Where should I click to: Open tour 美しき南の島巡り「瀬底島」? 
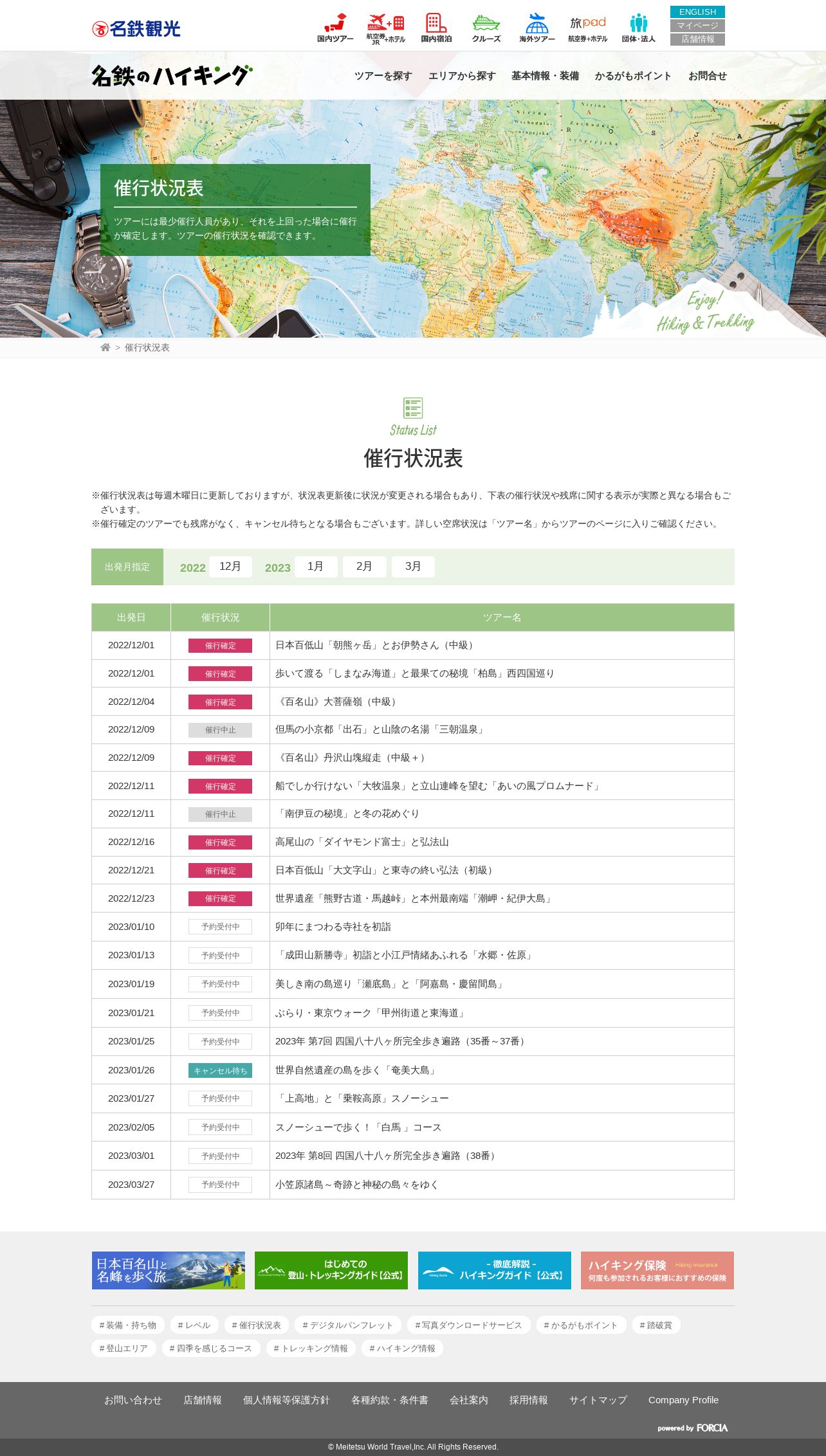[390, 984]
